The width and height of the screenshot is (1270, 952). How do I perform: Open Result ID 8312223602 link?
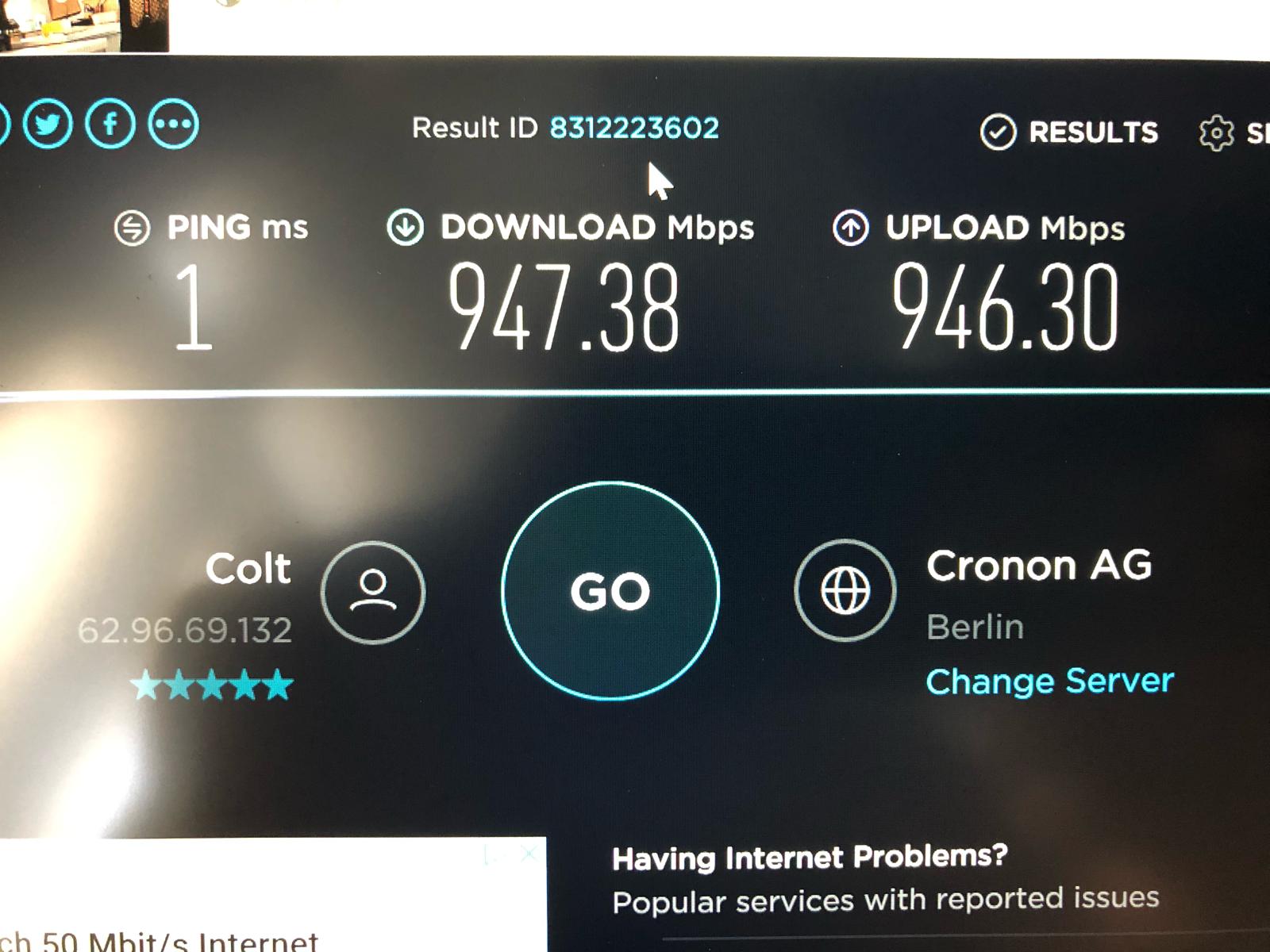[x=634, y=128]
